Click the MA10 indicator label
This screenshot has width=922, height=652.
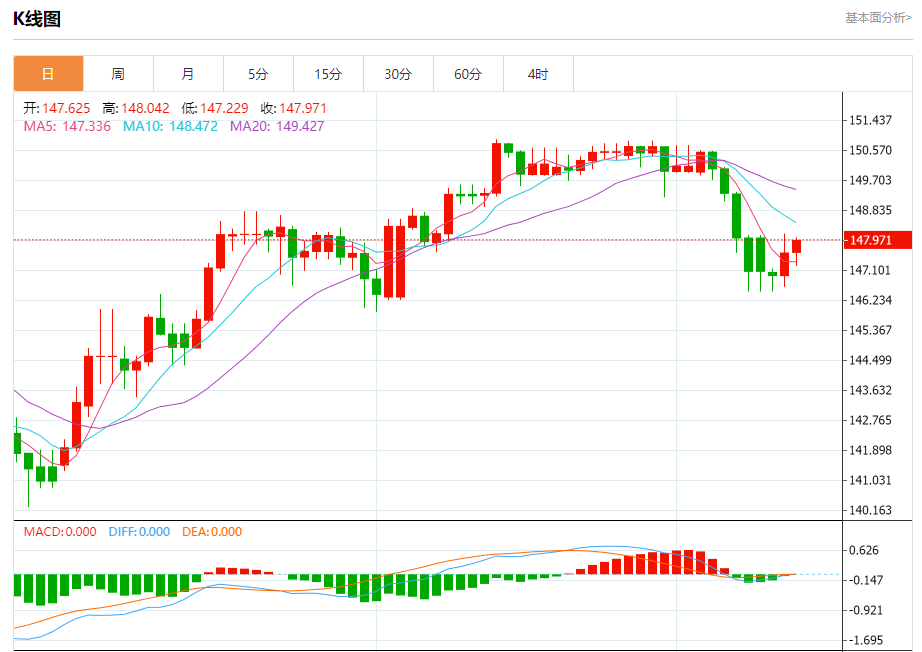coord(170,126)
